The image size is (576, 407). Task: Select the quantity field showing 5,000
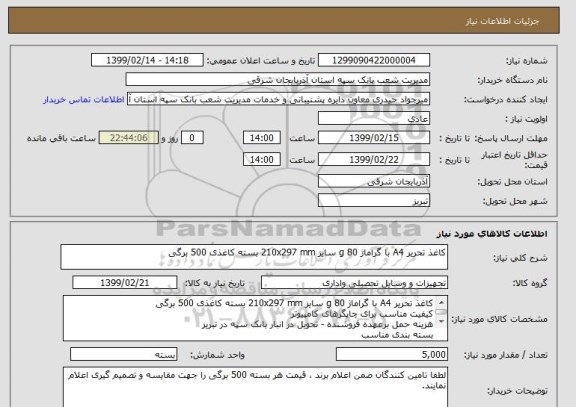392,354
